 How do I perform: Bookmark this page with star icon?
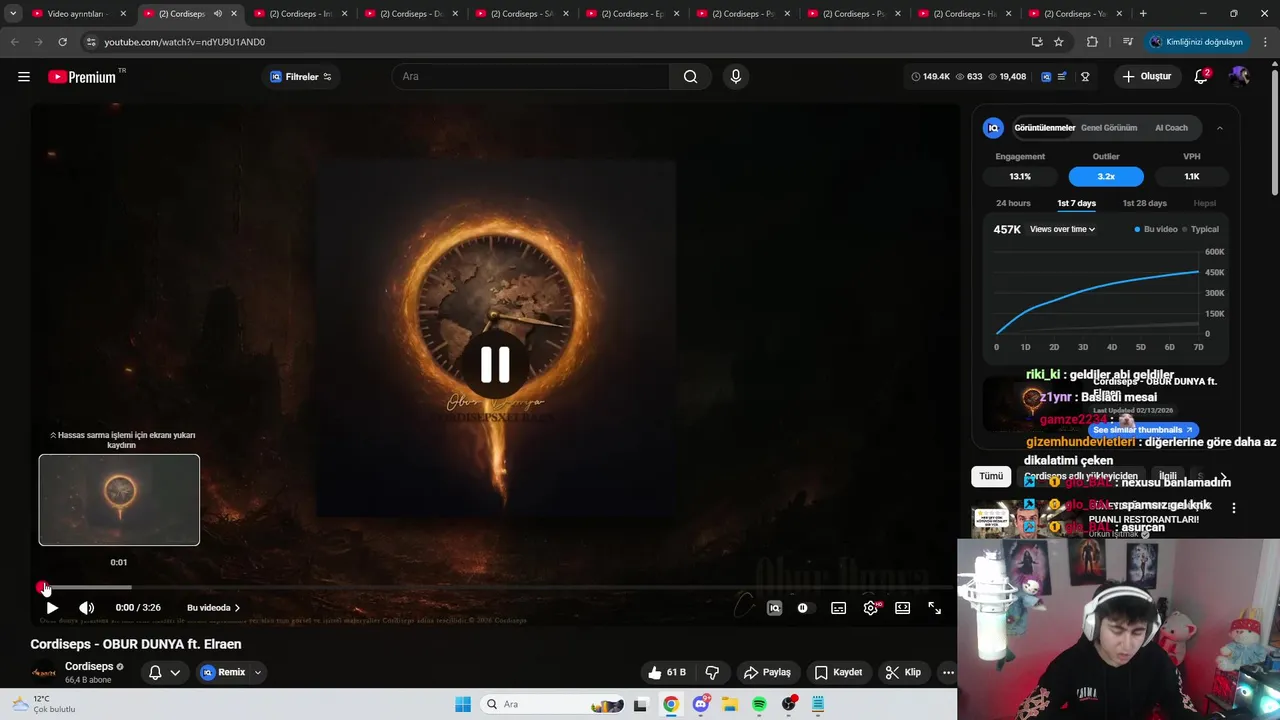[1059, 42]
